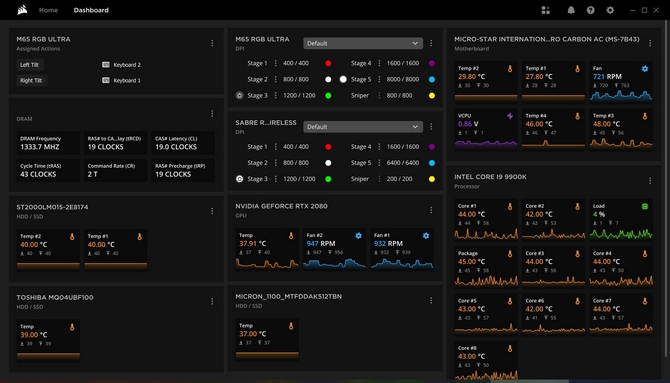Click the Keyboard 1 keyboard icon
Image resolution: width=670 pixels, height=383 pixels.
[x=106, y=80]
